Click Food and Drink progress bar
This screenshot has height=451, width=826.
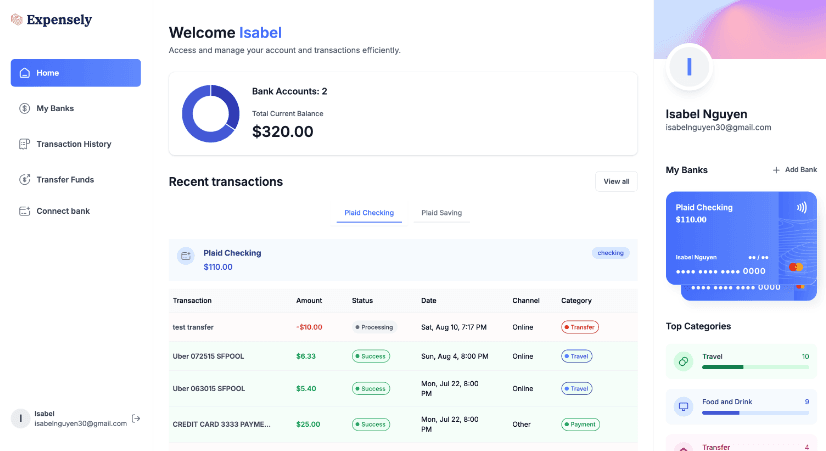[x=755, y=413]
